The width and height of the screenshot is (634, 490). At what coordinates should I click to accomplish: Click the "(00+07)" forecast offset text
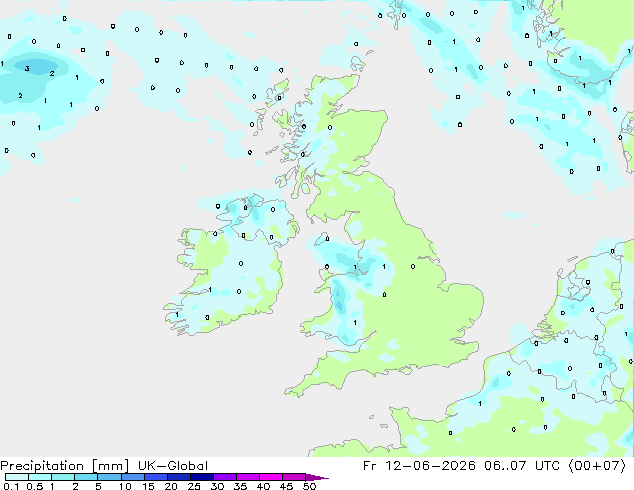(597, 466)
